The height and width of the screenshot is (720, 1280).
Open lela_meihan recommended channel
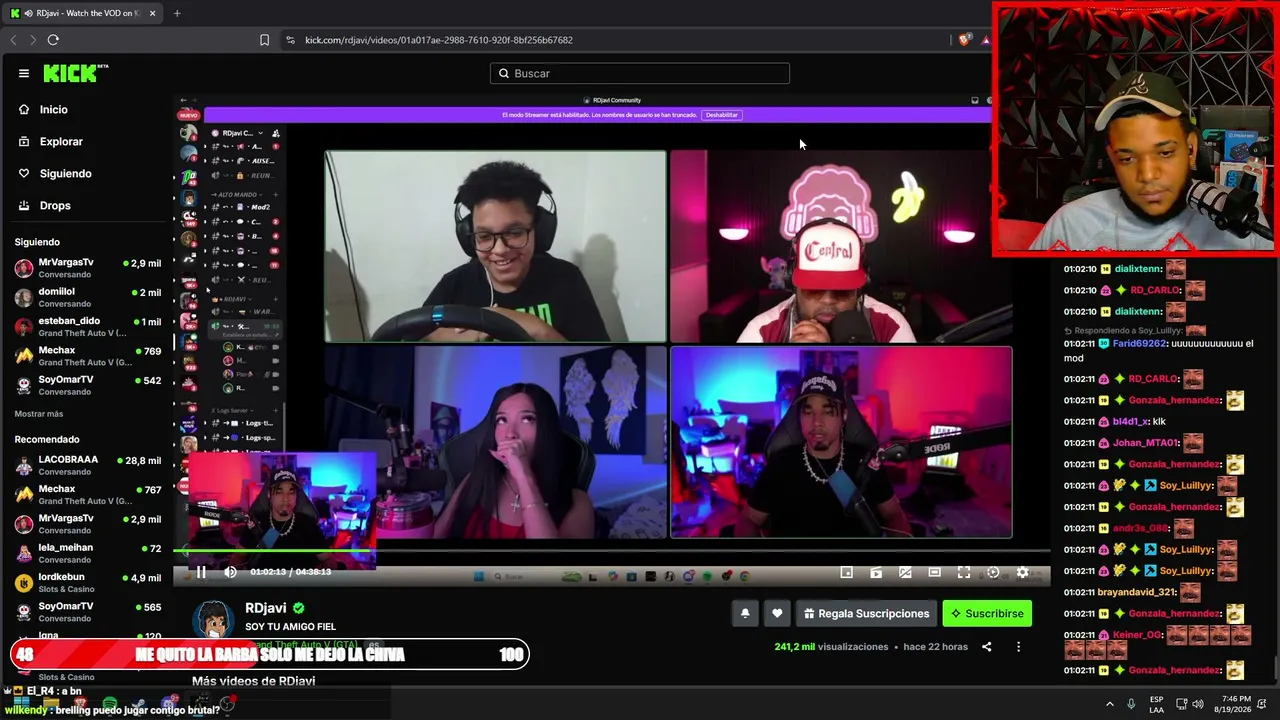(x=88, y=553)
